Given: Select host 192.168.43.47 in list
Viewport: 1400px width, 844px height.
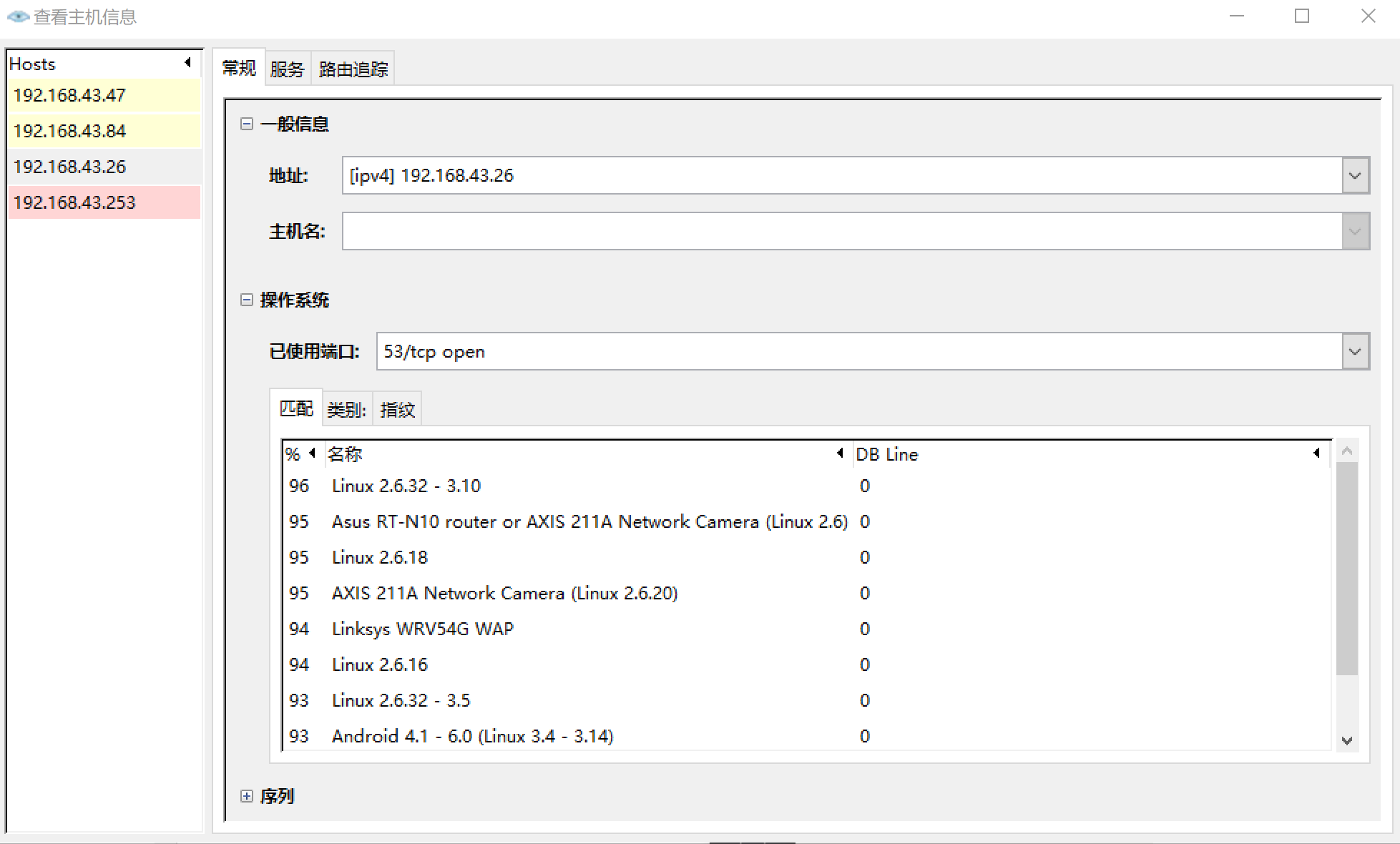Looking at the screenshot, I should tap(69, 95).
